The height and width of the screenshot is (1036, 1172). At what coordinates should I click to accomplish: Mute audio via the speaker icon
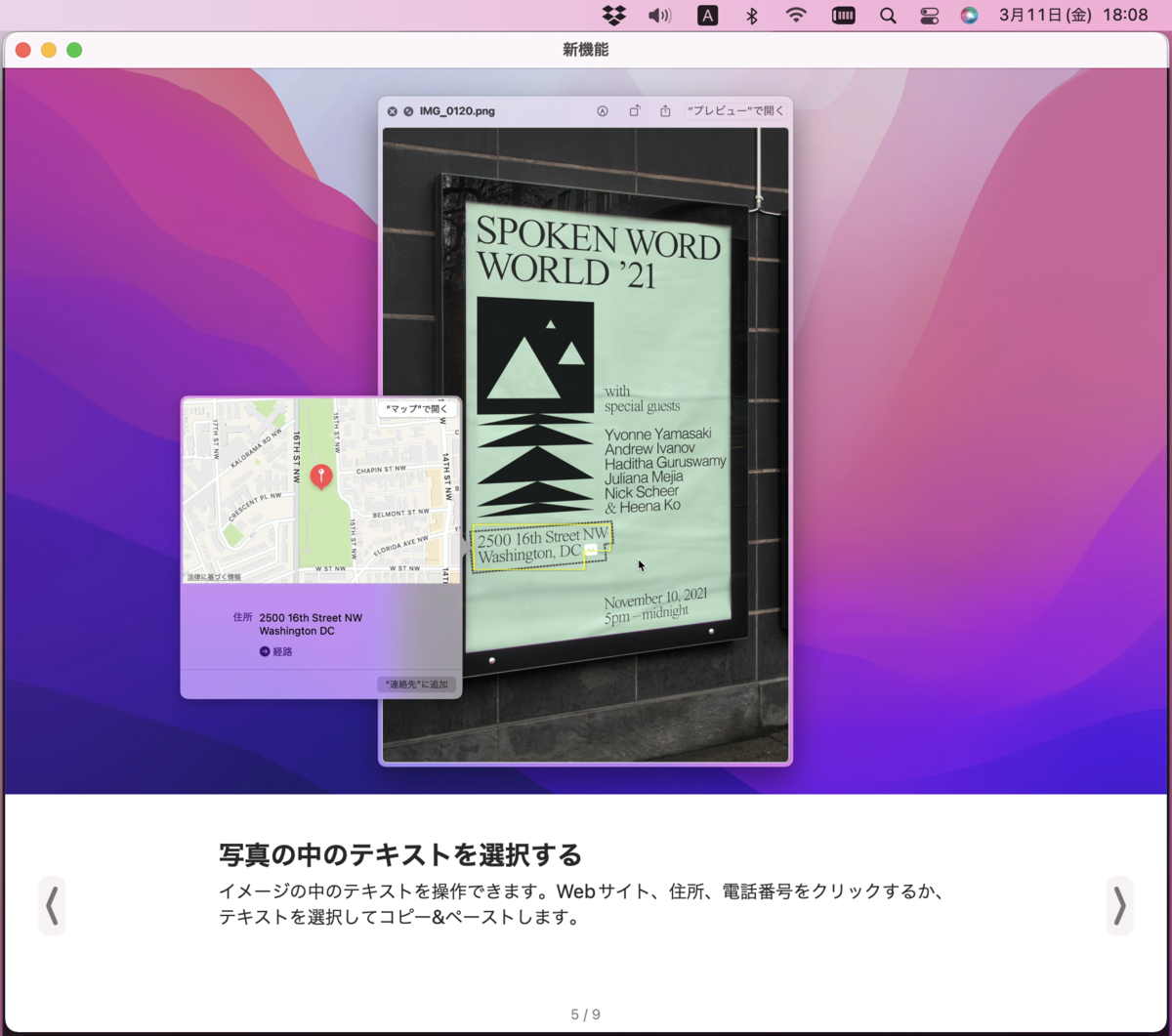(x=659, y=15)
